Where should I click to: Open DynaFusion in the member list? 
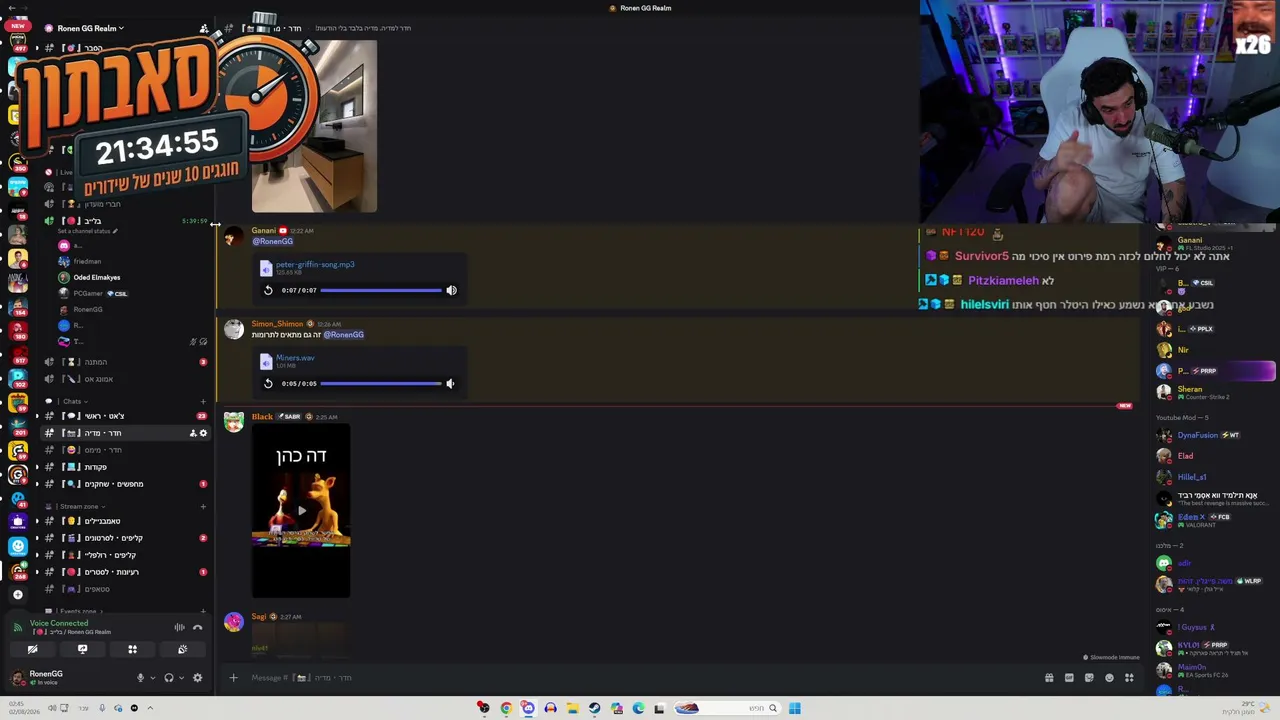1197,435
